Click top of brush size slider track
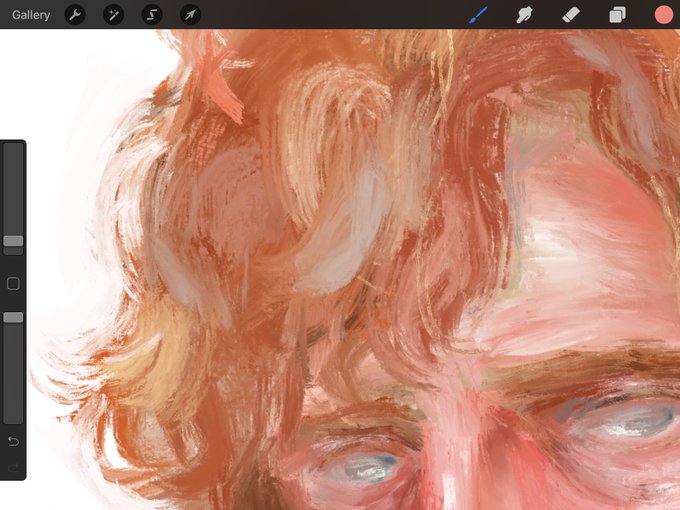This screenshot has height=510, width=680. click(13, 148)
